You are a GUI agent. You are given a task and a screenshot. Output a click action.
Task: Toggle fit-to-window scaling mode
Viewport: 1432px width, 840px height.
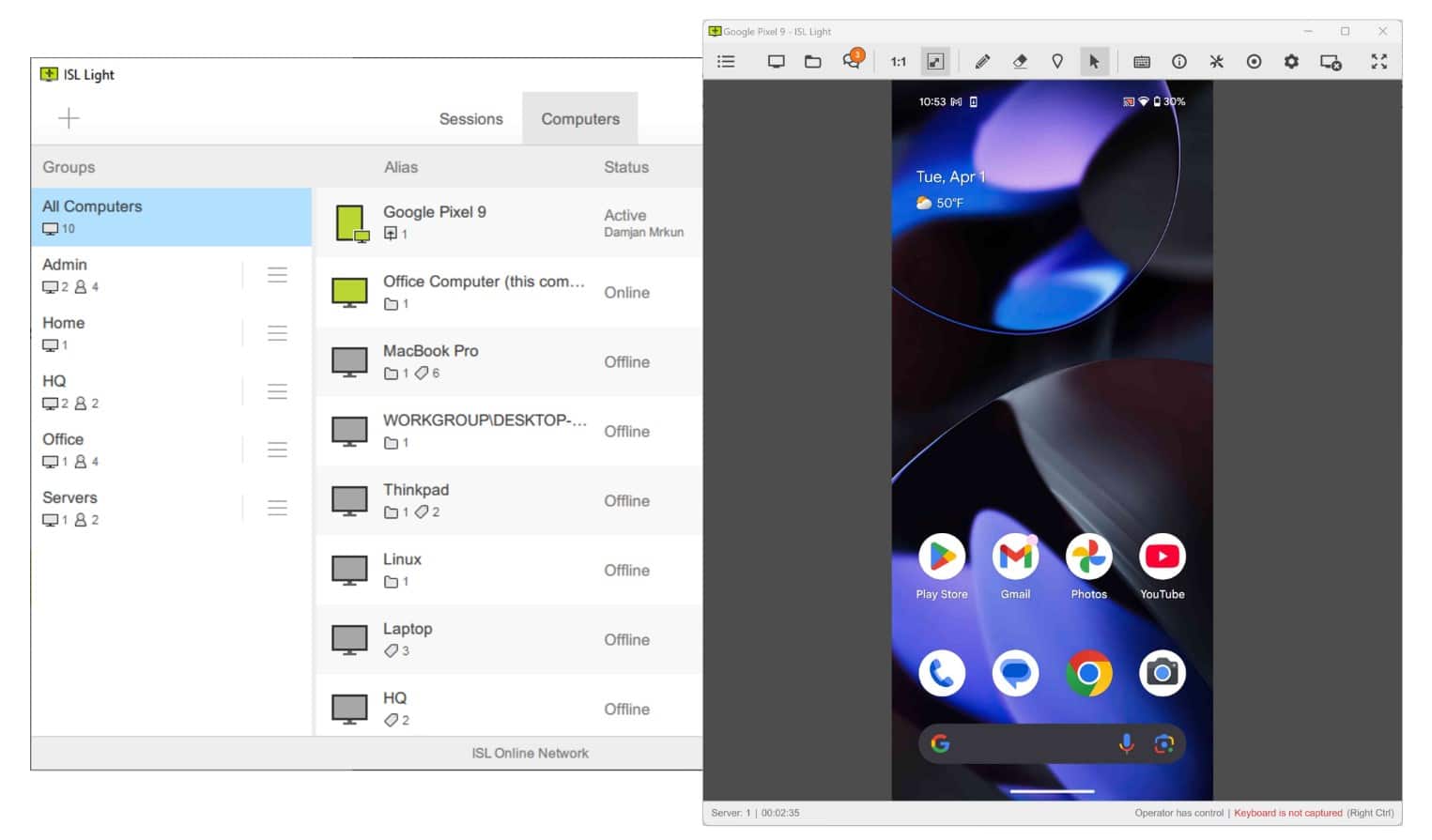pyautogui.click(x=935, y=62)
